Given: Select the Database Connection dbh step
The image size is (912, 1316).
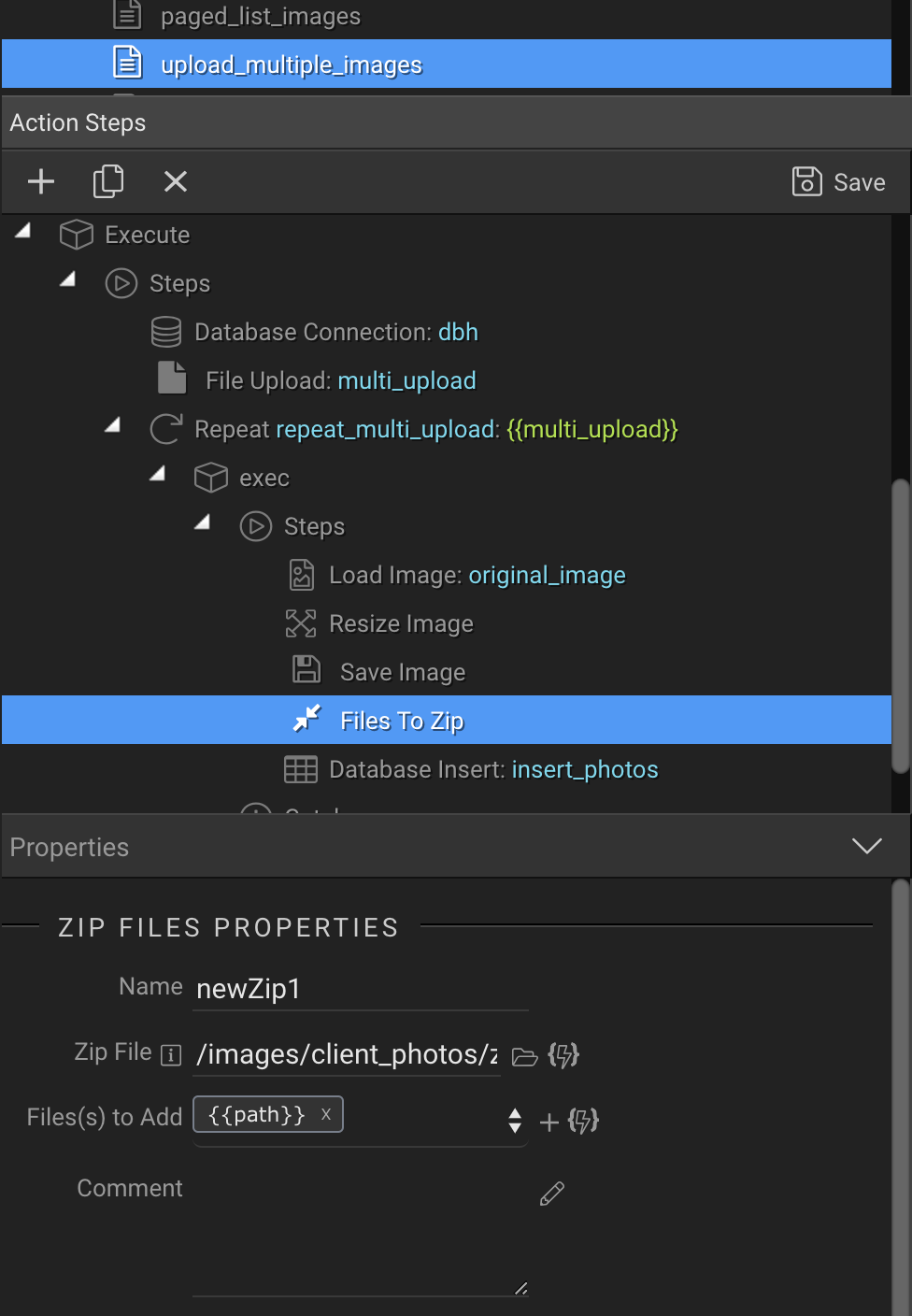Looking at the screenshot, I should point(335,332).
